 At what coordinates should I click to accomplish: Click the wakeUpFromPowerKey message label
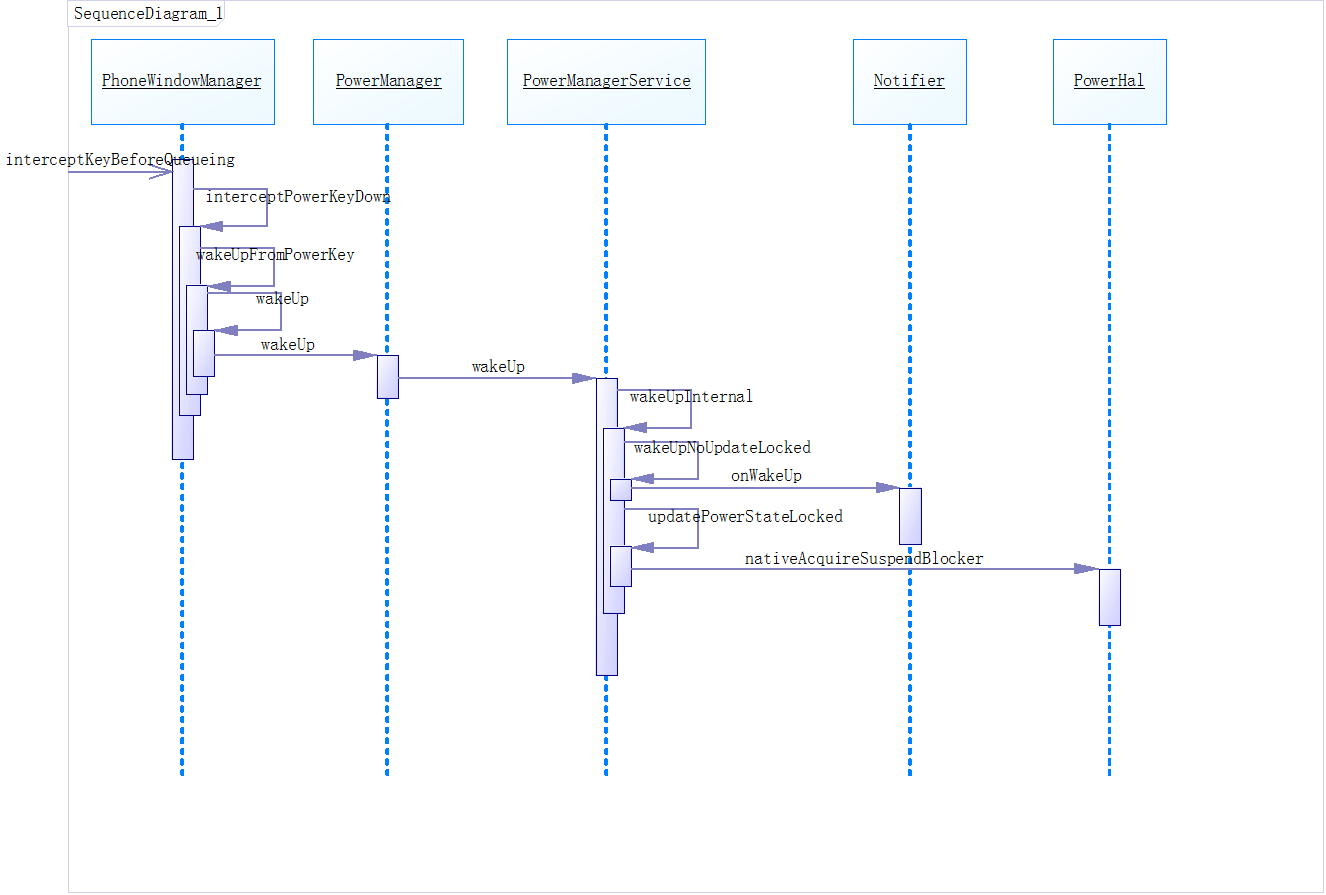pos(276,255)
